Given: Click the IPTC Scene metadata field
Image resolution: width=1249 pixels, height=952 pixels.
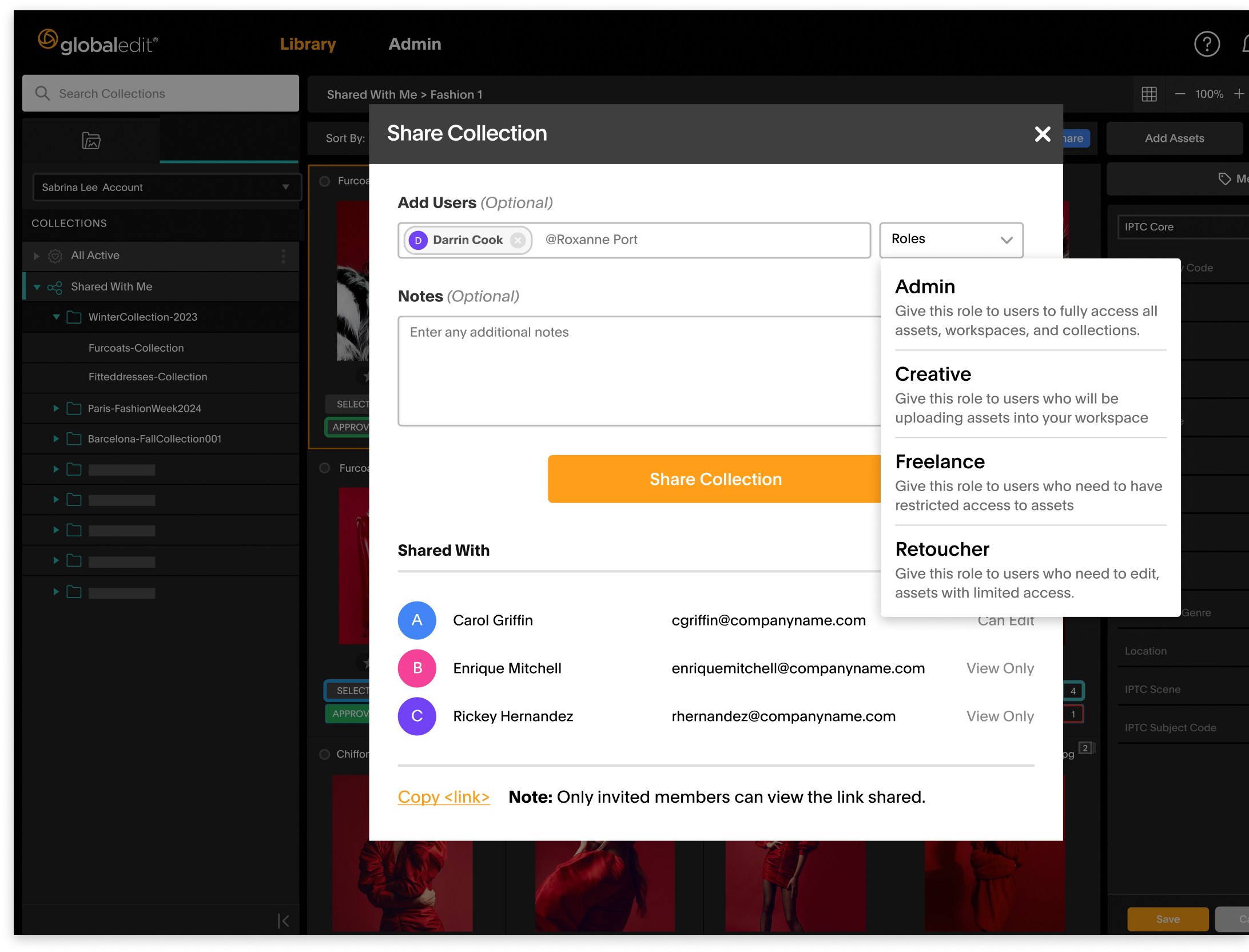Looking at the screenshot, I should tap(1183, 690).
